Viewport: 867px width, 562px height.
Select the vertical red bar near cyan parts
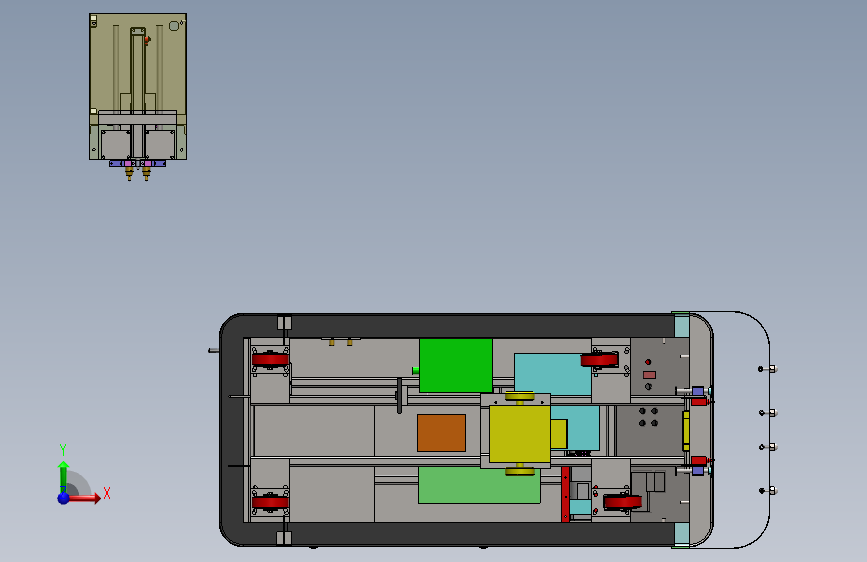(565, 494)
